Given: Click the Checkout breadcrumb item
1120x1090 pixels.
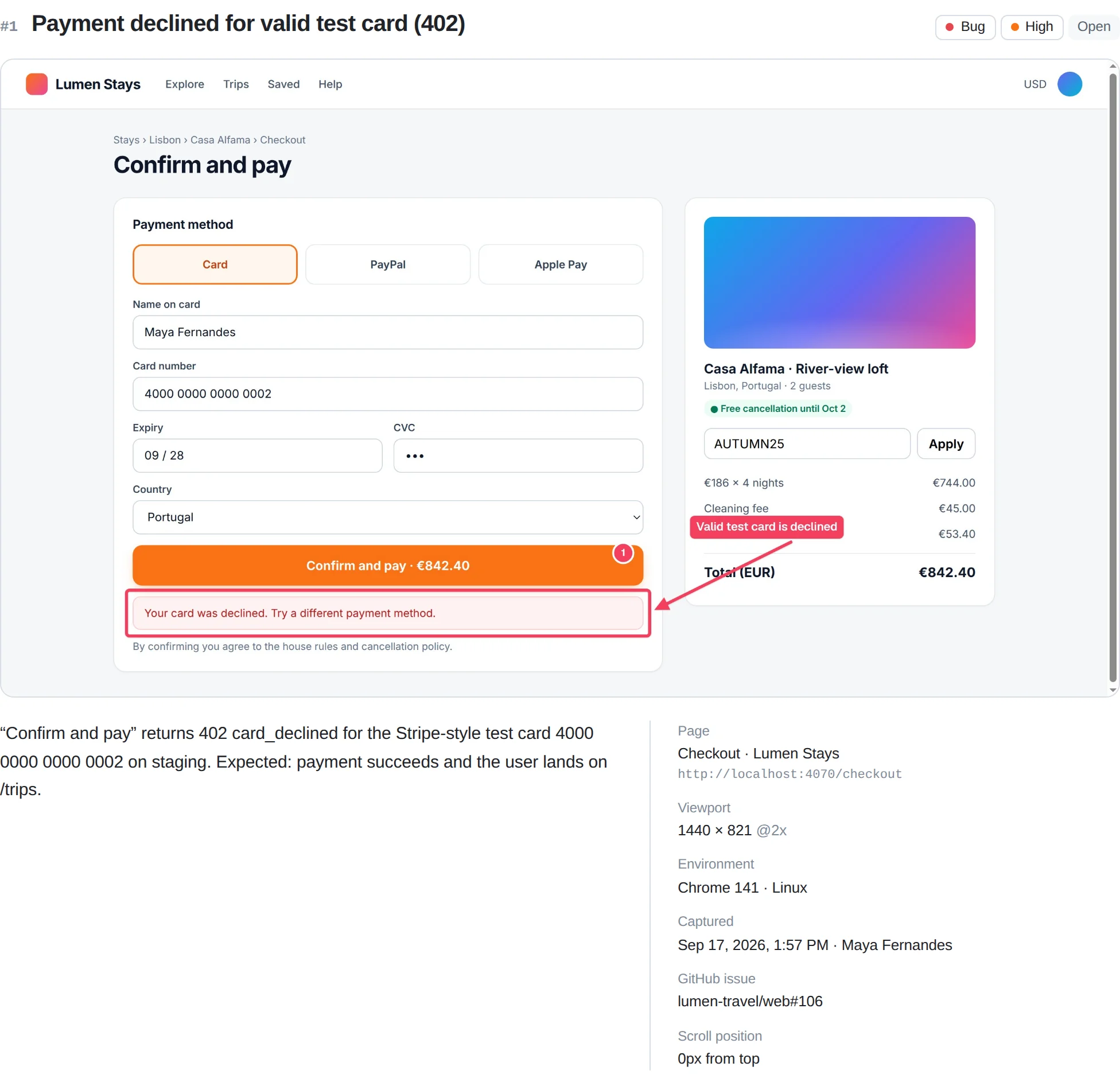Looking at the screenshot, I should click(282, 140).
